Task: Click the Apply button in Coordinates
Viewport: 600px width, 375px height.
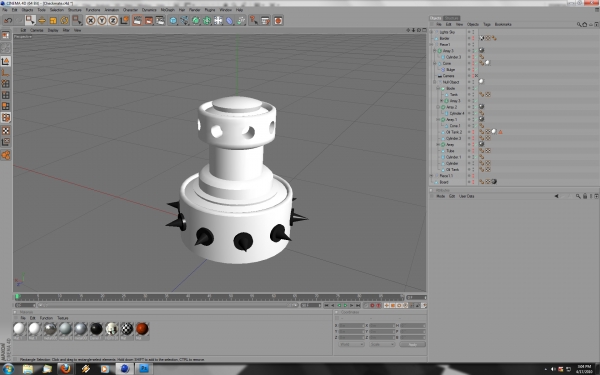Action: 412,344
